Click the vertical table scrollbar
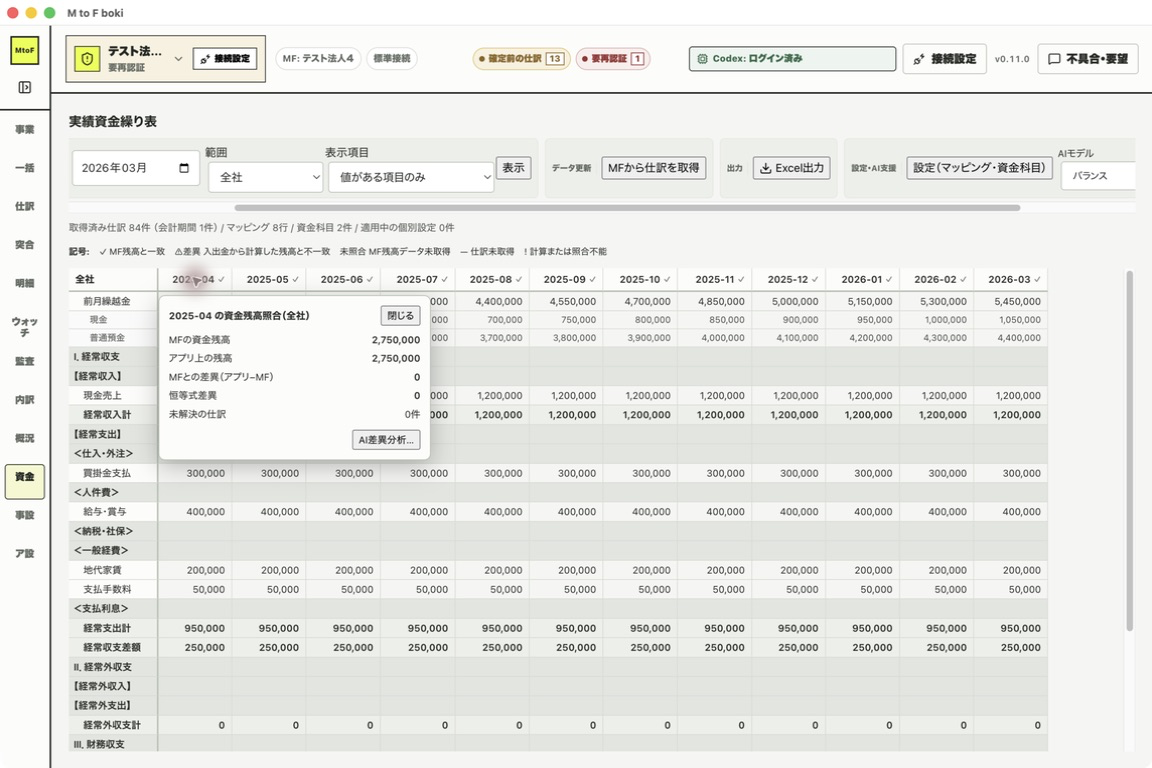The image size is (1152, 768). [x=1129, y=451]
